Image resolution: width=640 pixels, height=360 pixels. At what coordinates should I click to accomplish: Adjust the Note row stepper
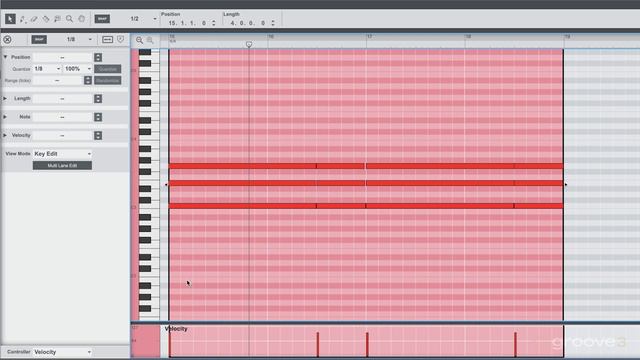(x=98, y=117)
